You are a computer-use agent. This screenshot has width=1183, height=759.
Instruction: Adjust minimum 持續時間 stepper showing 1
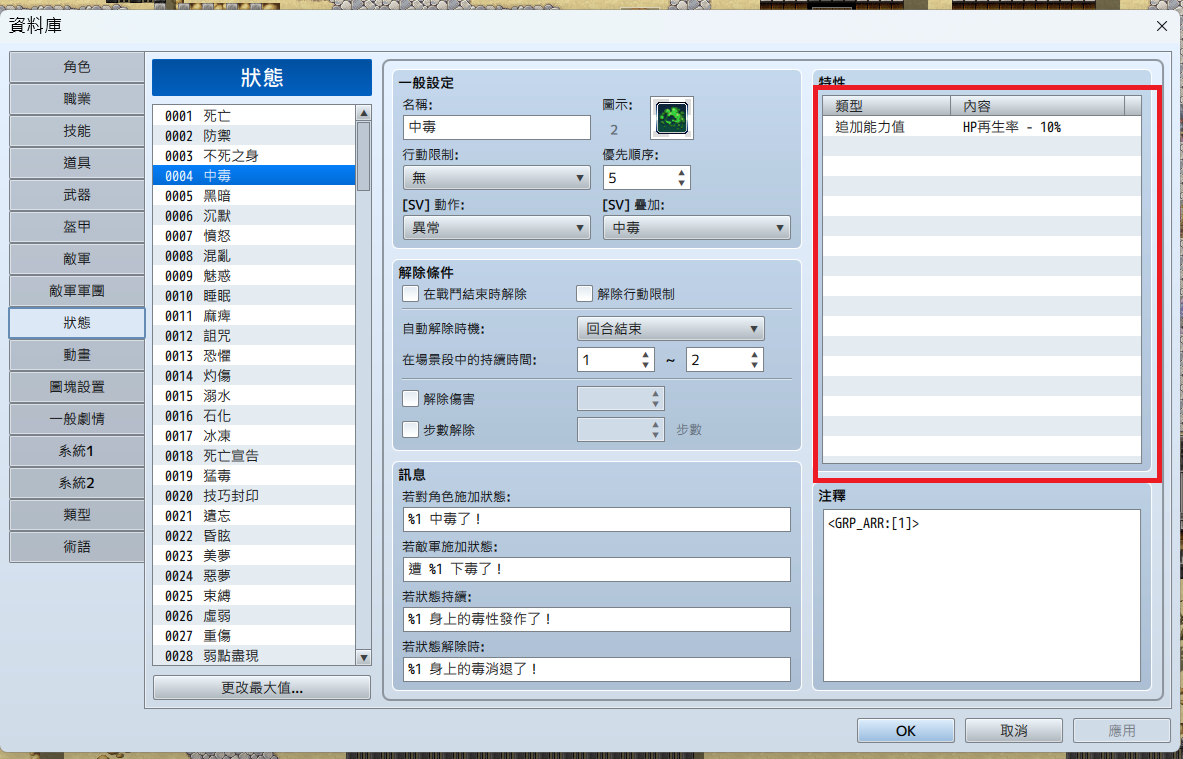pos(645,360)
